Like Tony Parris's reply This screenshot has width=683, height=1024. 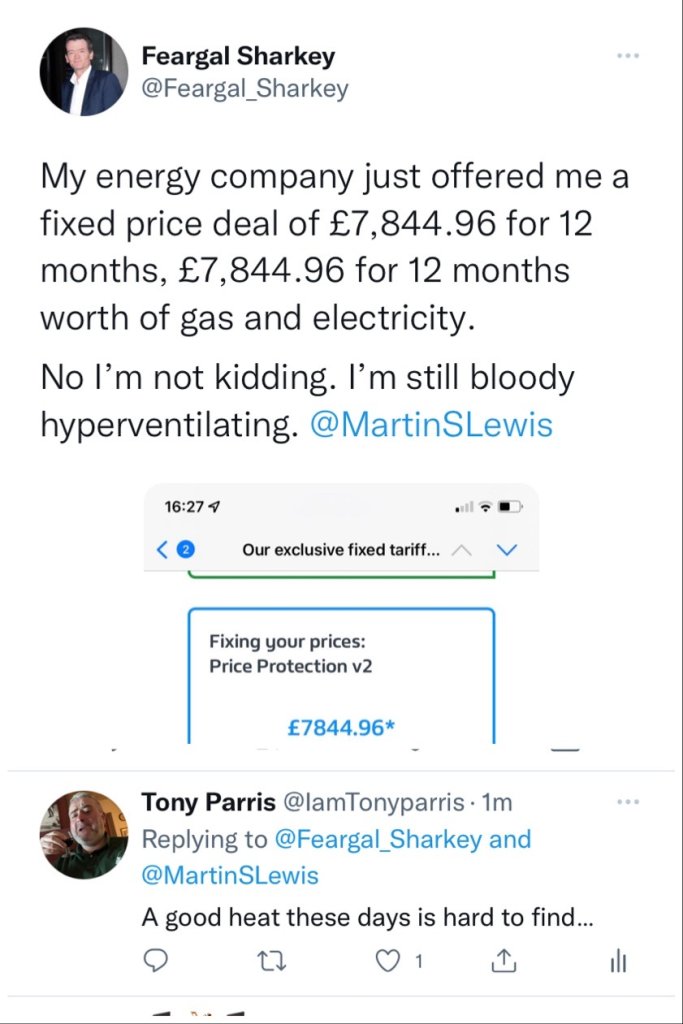386,962
